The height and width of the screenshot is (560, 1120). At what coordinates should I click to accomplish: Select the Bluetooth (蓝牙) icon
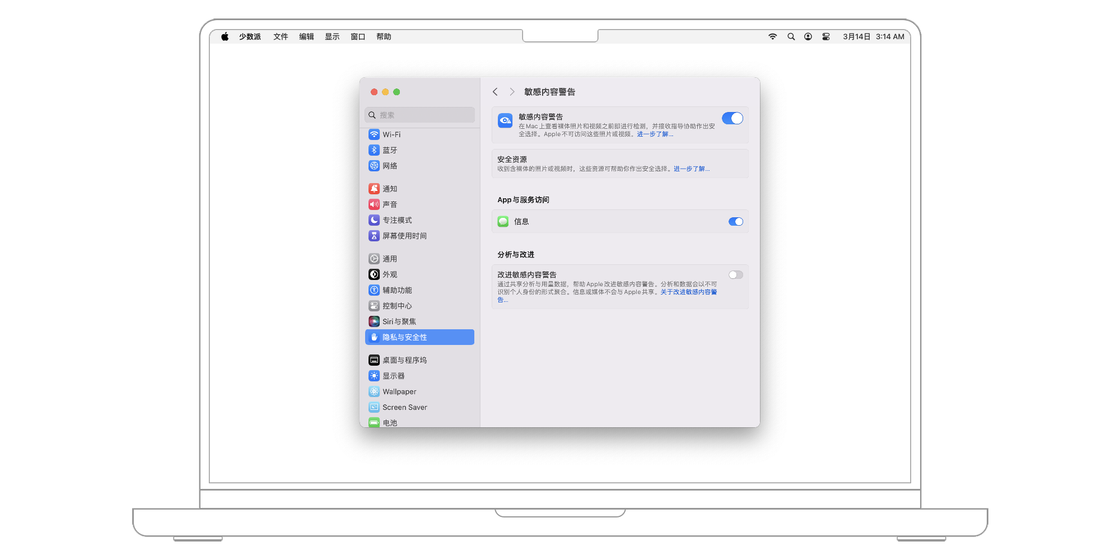coord(374,150)
